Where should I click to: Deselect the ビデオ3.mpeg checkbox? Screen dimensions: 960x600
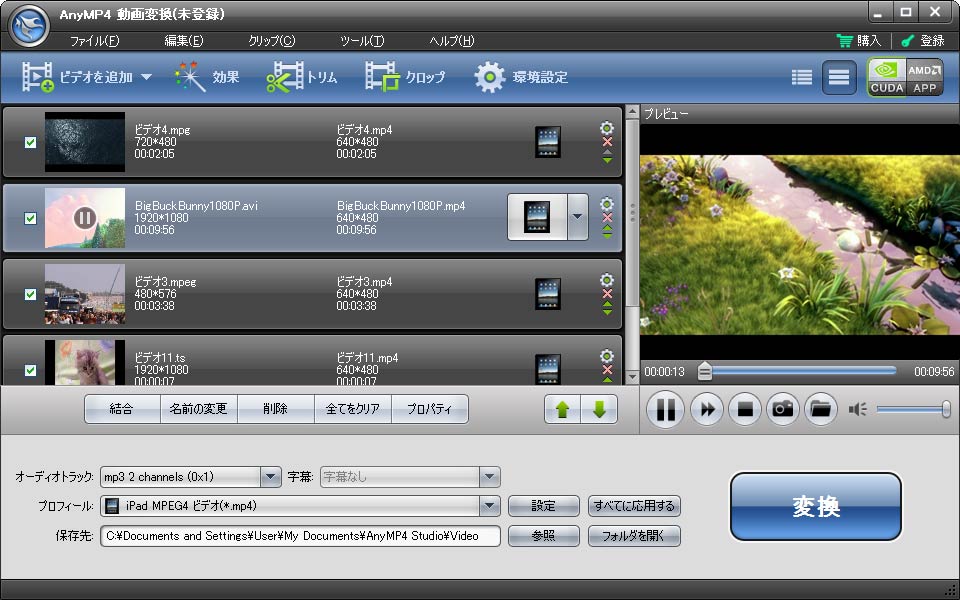pos(30,294)
